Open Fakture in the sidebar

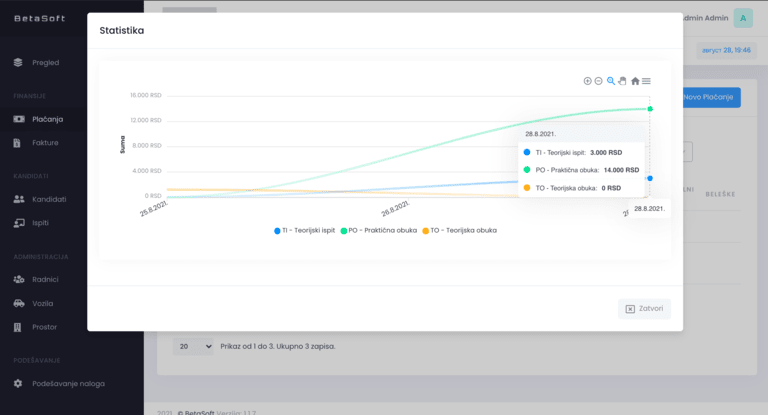pyautogui.click(x=46, y=143)
